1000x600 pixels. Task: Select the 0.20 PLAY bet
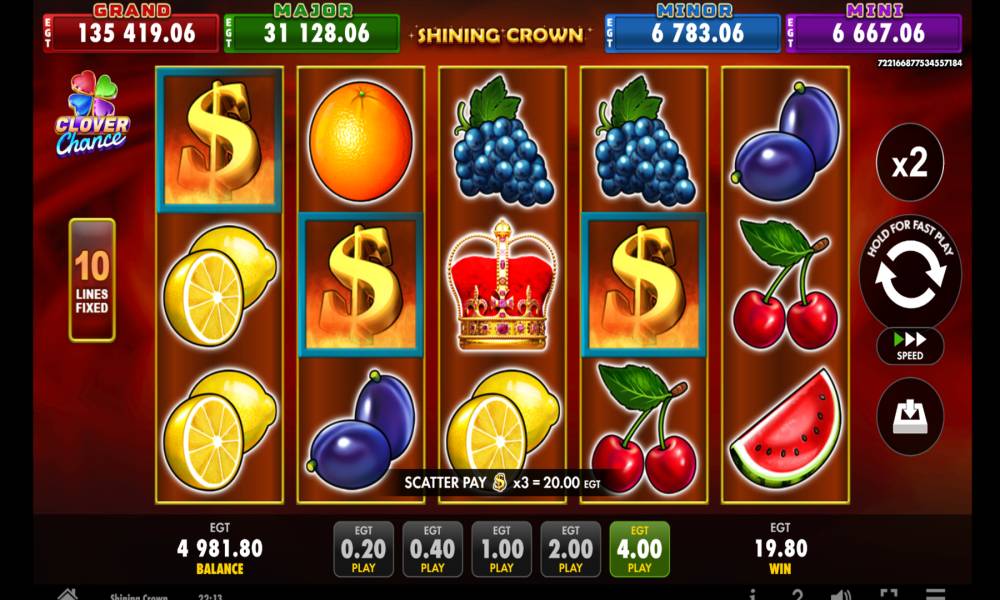[364, 549]
